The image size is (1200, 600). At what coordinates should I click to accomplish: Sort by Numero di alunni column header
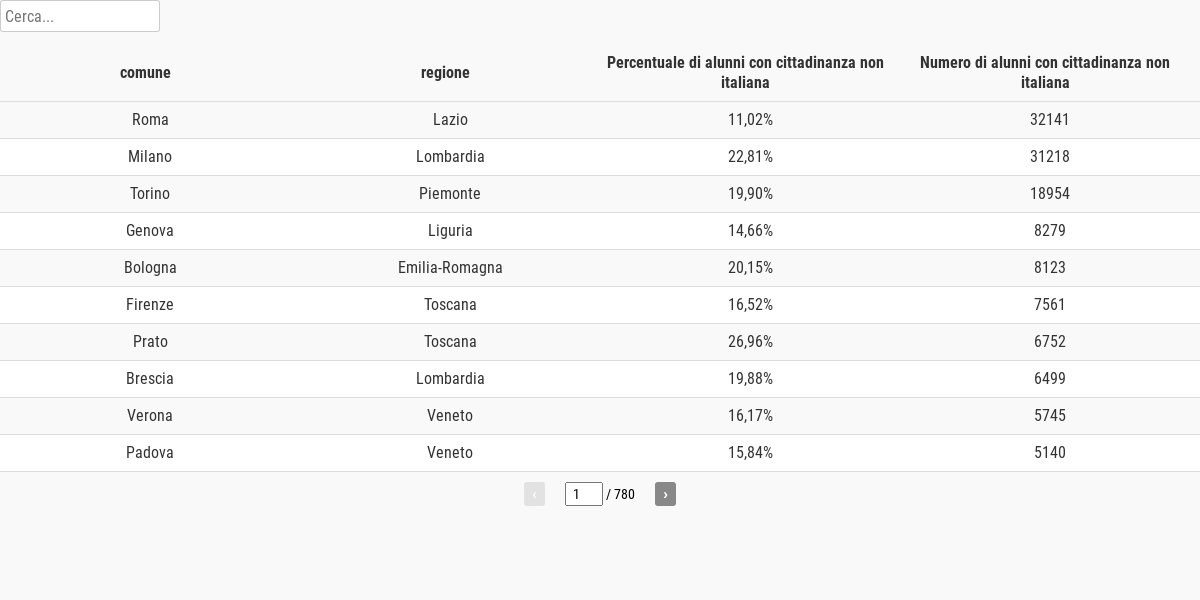point(1045,72)
